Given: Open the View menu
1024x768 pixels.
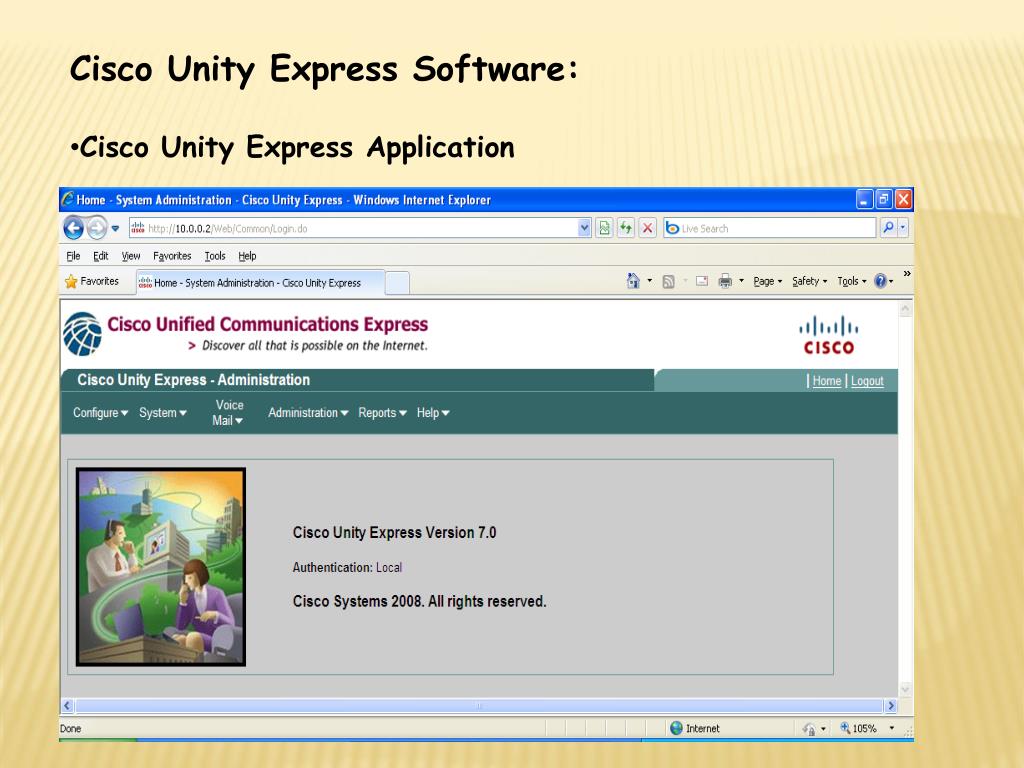Looking at the screenshot, I should [x=131, y=256].
